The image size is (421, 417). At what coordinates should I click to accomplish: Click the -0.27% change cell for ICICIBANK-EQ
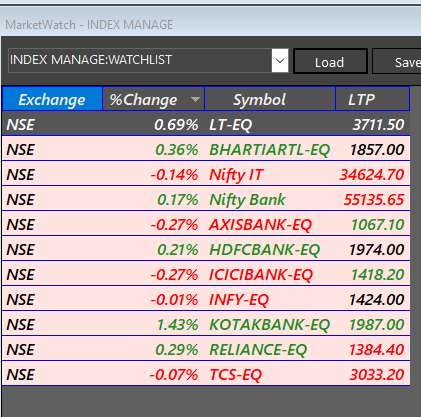pyautogui.click(x=153, y=274)
